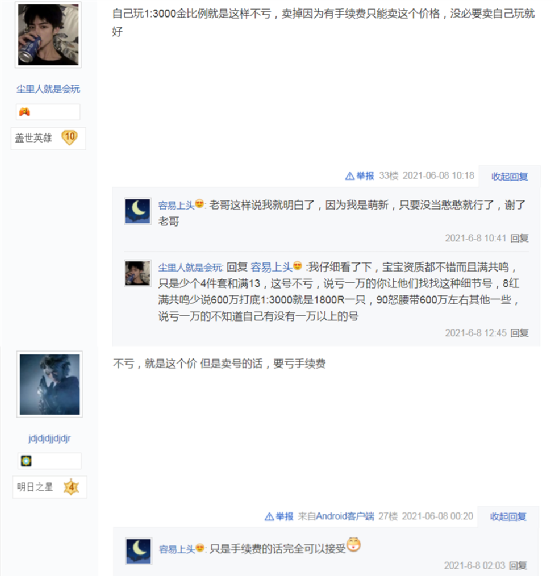Viewport: 553px width, 576px height.
Task: Open the game controller badge under 尘里人就是会玩
Action: [x=24, y=112]
